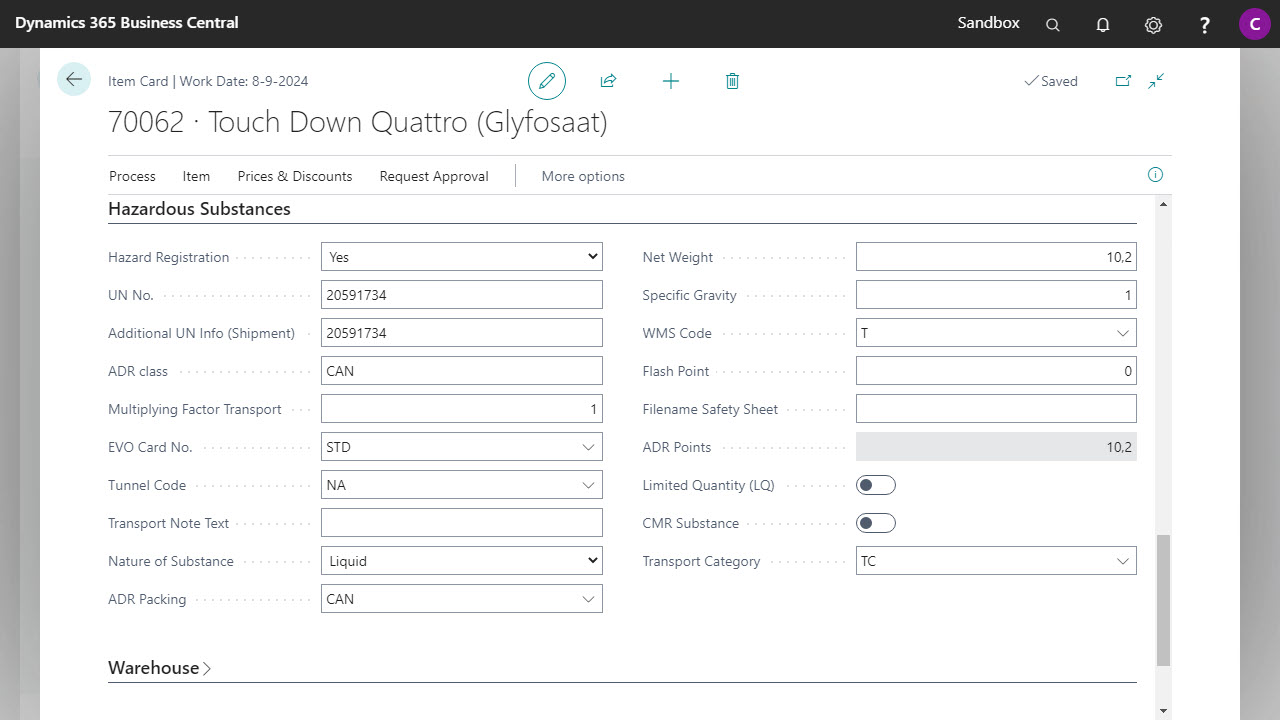This screenshot has width=1280, height=720.
Task: Click the pencil edit icon
Action: point(547,81)
